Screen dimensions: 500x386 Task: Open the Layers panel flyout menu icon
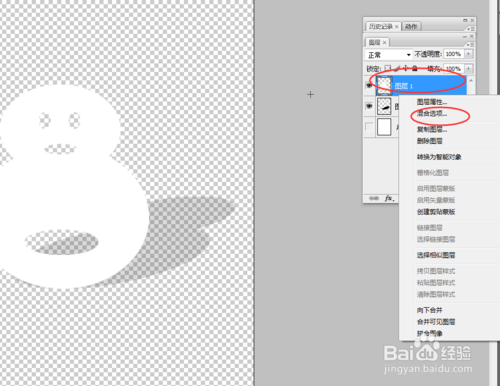[470, 44]
